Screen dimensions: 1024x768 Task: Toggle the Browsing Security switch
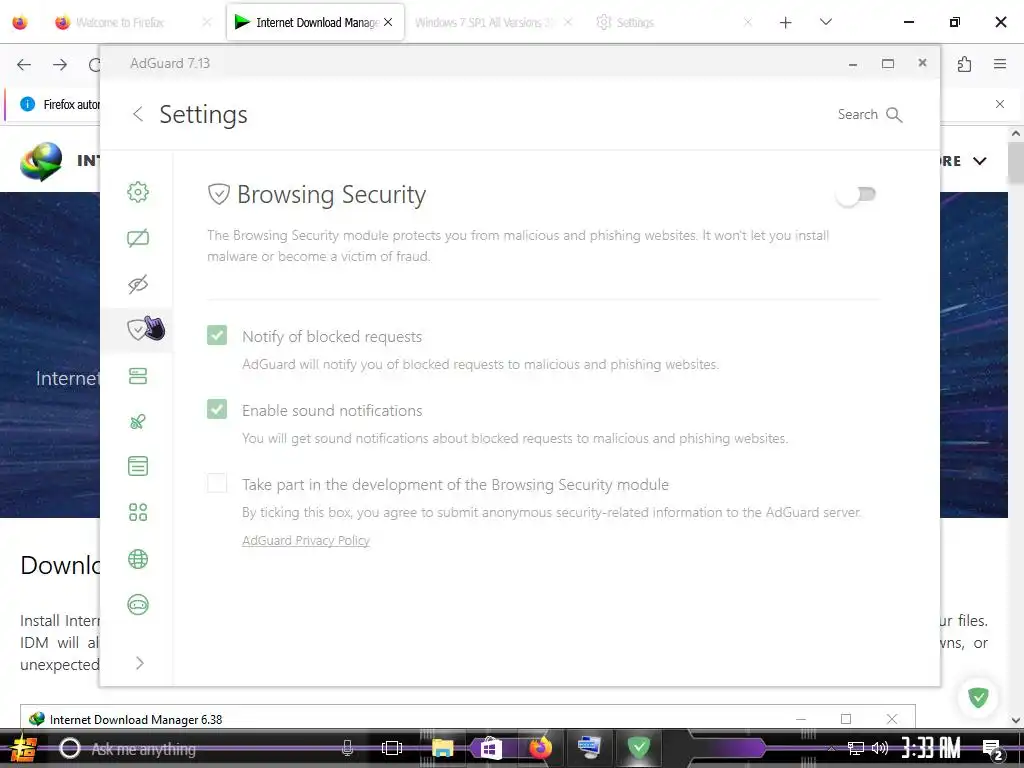coord(856,195)
